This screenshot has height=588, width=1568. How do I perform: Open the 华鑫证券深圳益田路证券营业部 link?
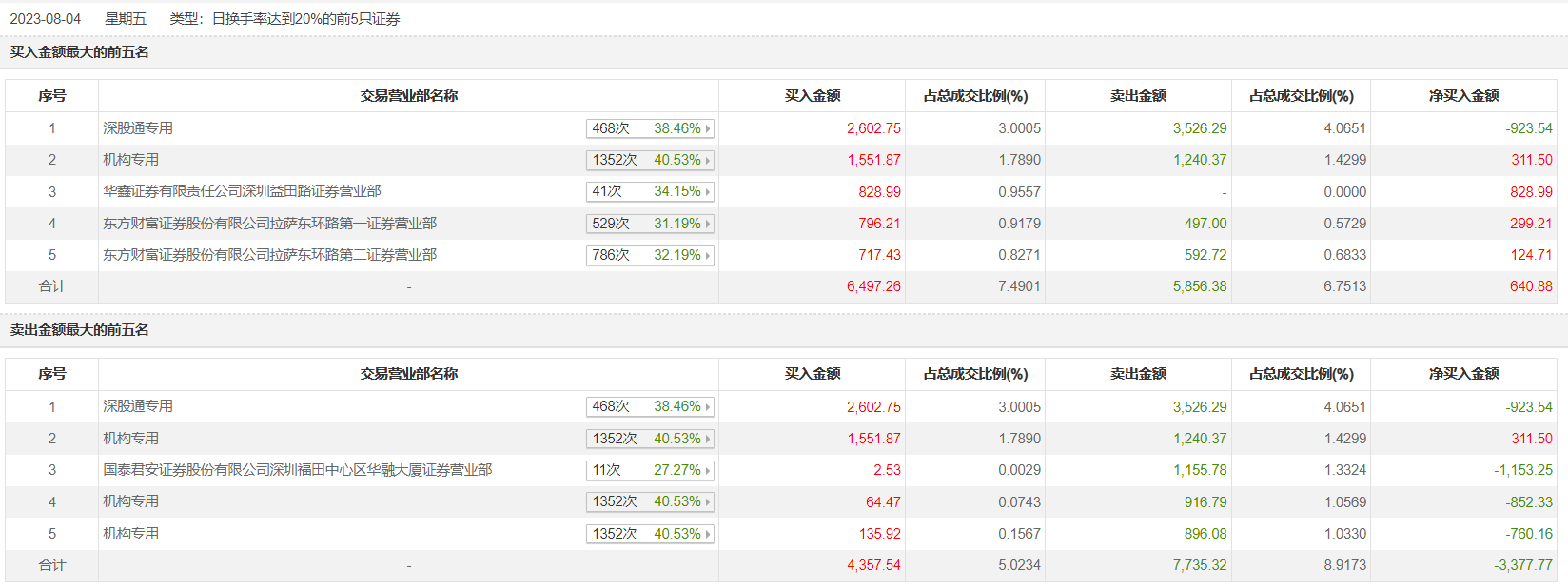point(242,191)
